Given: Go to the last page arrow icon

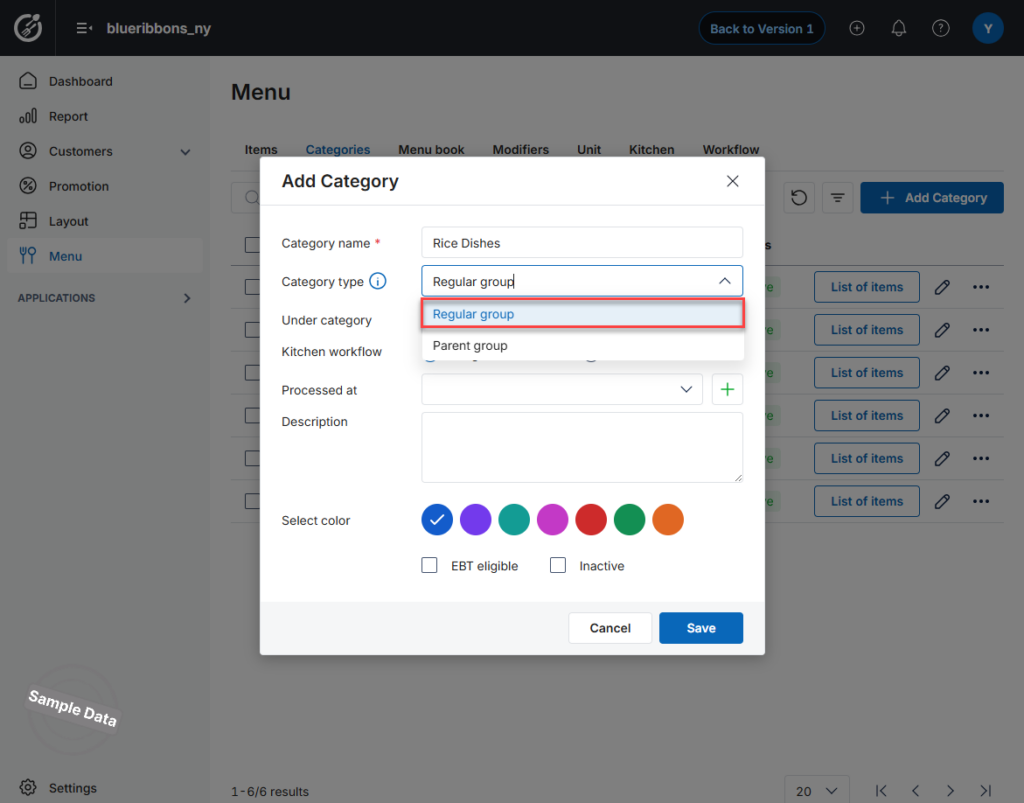Looking at the screenshot, I should tap(985, 791).
